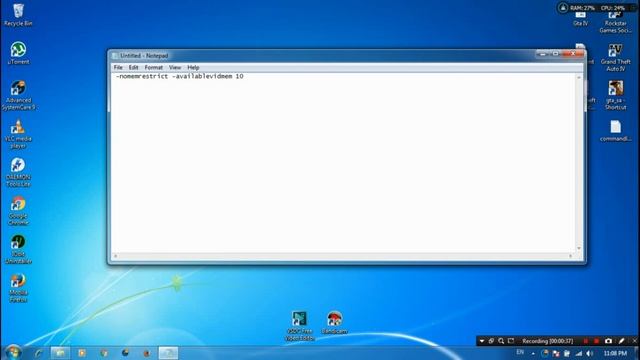Open the volume control in the tray
Image resolution: width=640 pixels, height=360 pixels.
pyautogui.click(x=589, y=353)
